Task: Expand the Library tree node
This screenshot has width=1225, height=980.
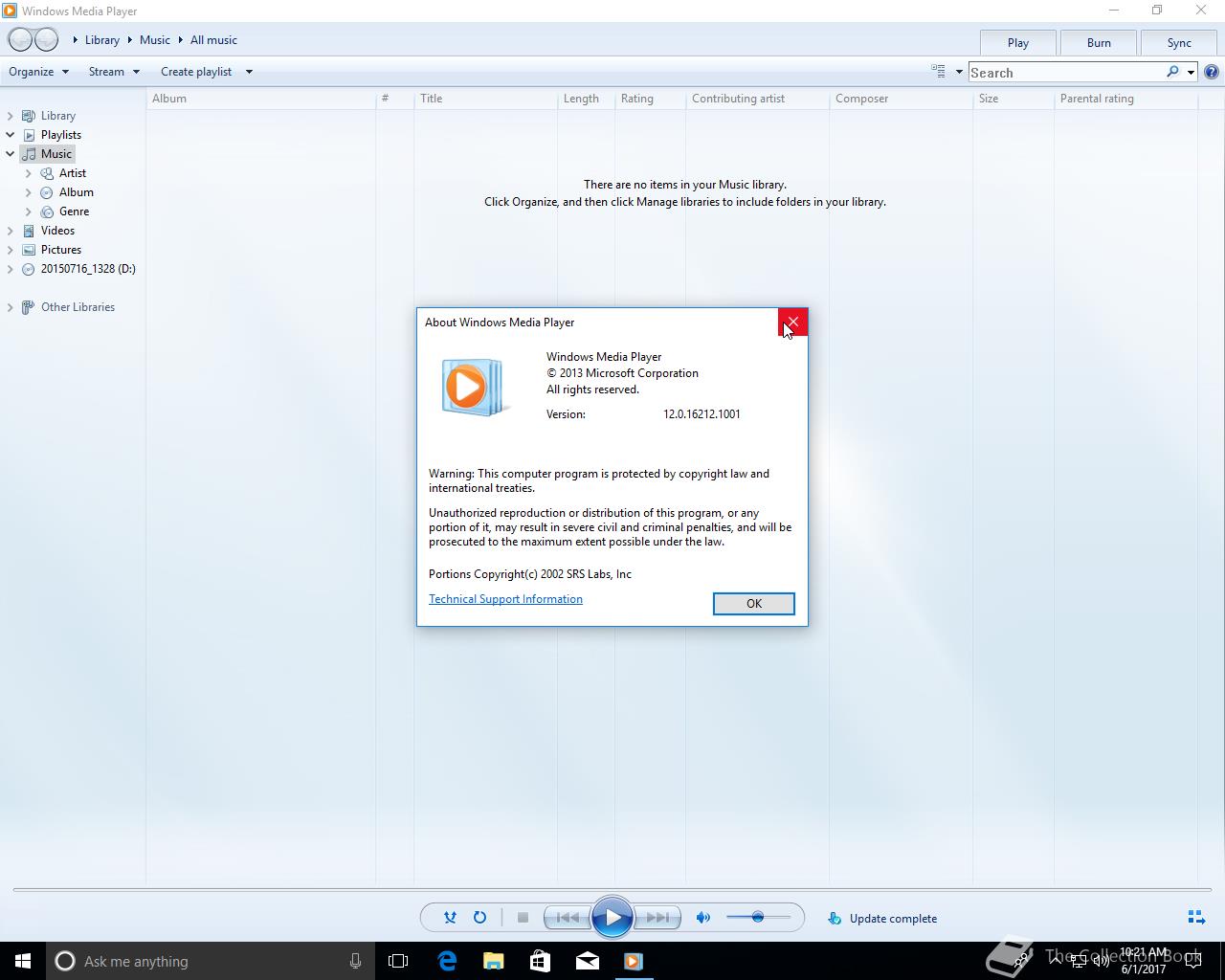Action: 11,116
